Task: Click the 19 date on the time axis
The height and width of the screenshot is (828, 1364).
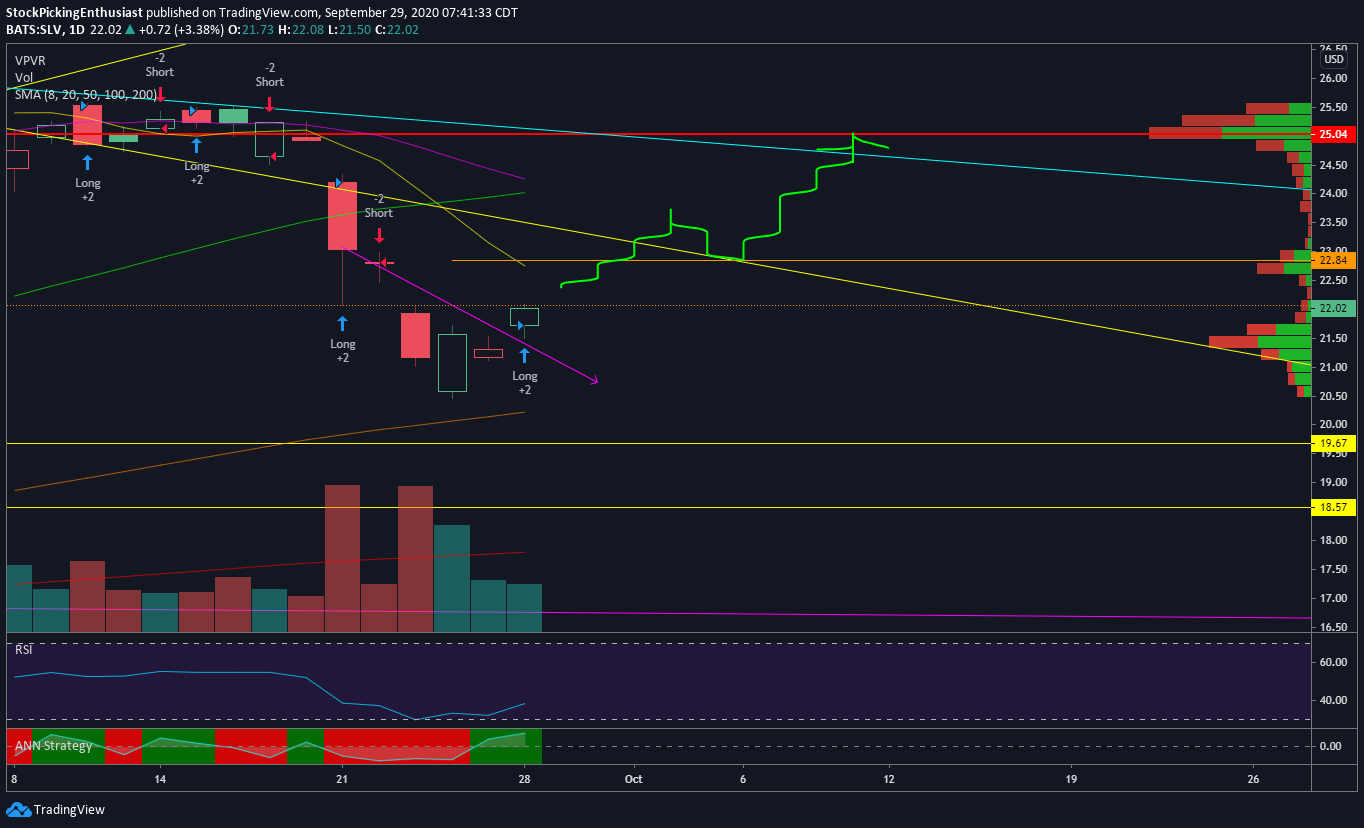Action: click(x=1071, y=777)
